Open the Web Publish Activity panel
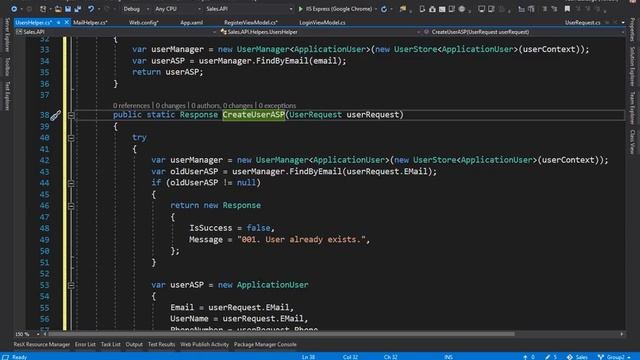The height and width of the screenshot is (360, 640). coord(204,344)
